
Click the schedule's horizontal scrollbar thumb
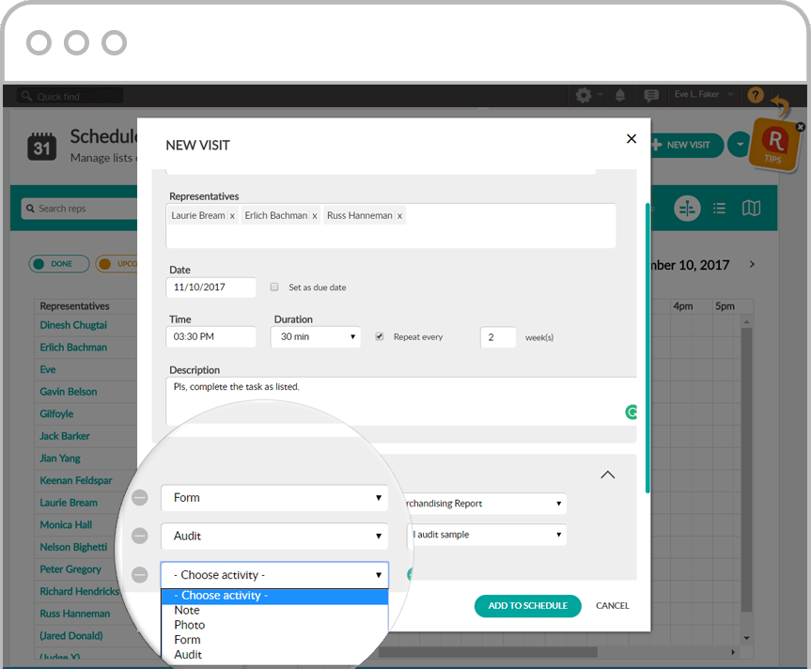pyautogui.click(x=488, y=652)
